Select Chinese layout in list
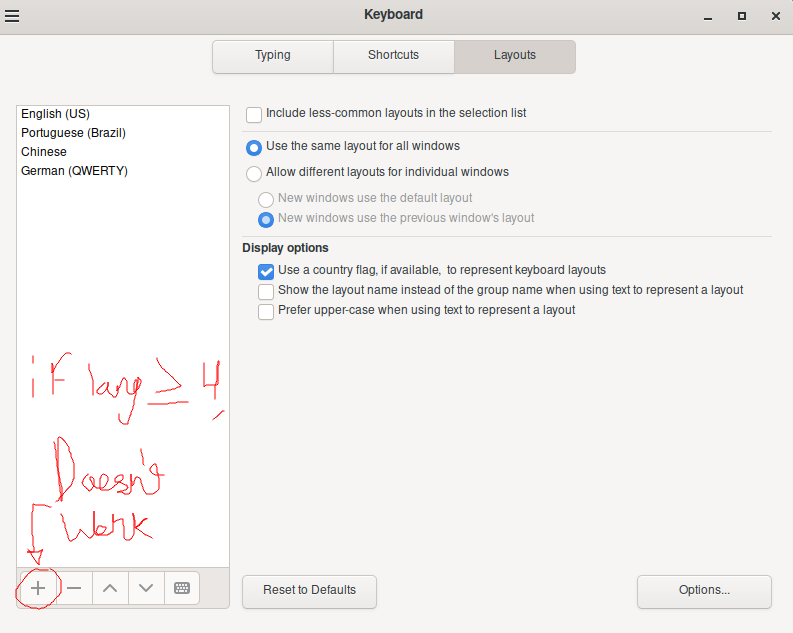793x633 pixels. click(x=123, y=152)
